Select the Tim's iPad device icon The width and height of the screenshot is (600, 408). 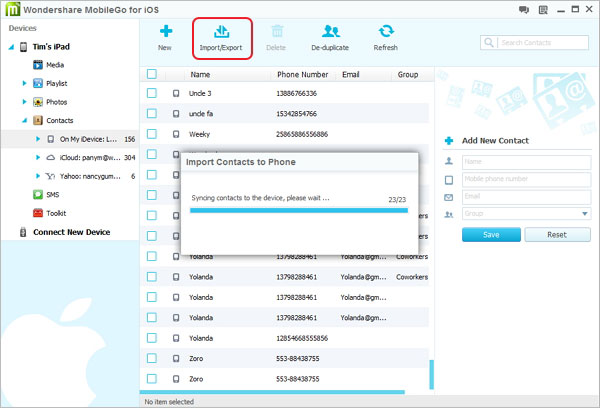[x=23, y=47]
